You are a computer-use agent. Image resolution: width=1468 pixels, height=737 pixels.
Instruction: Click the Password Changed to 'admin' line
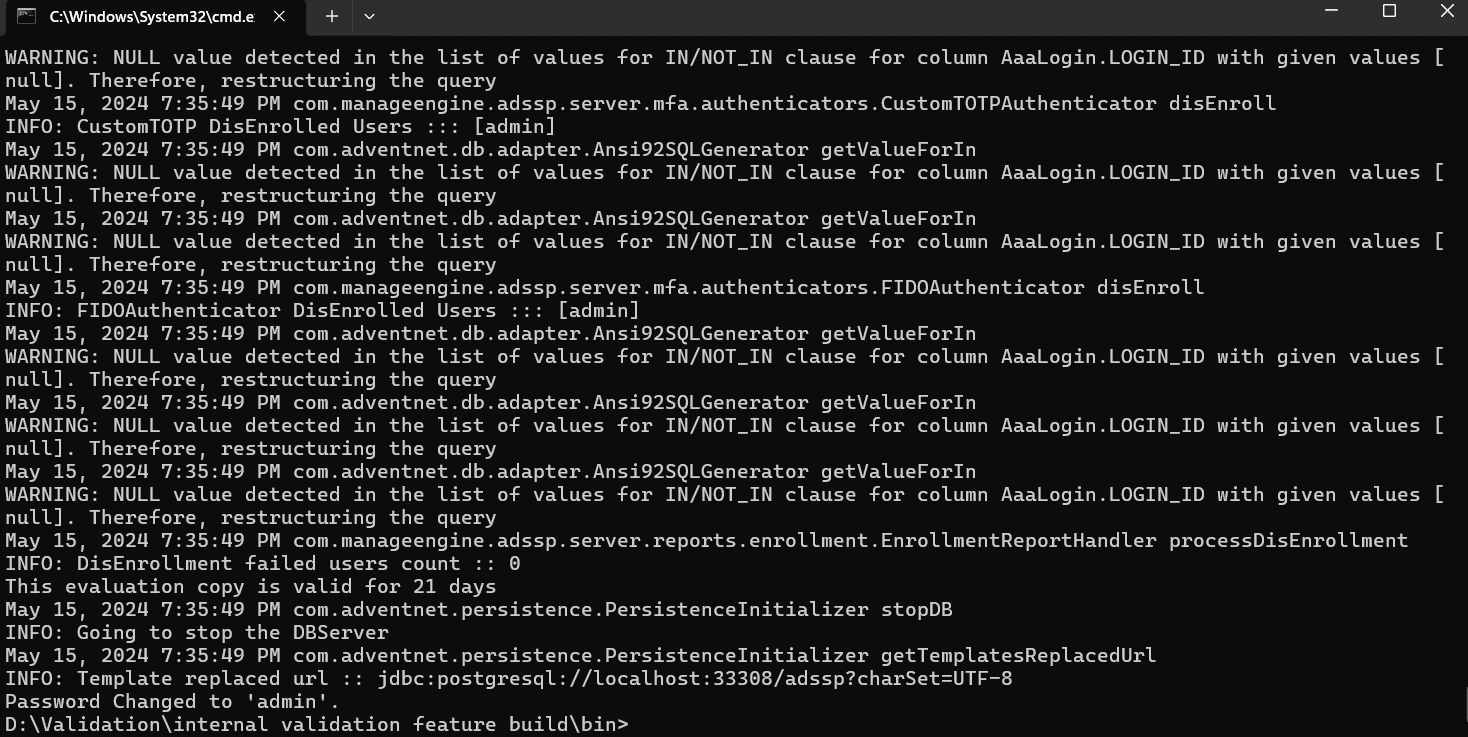click(168, 701)
